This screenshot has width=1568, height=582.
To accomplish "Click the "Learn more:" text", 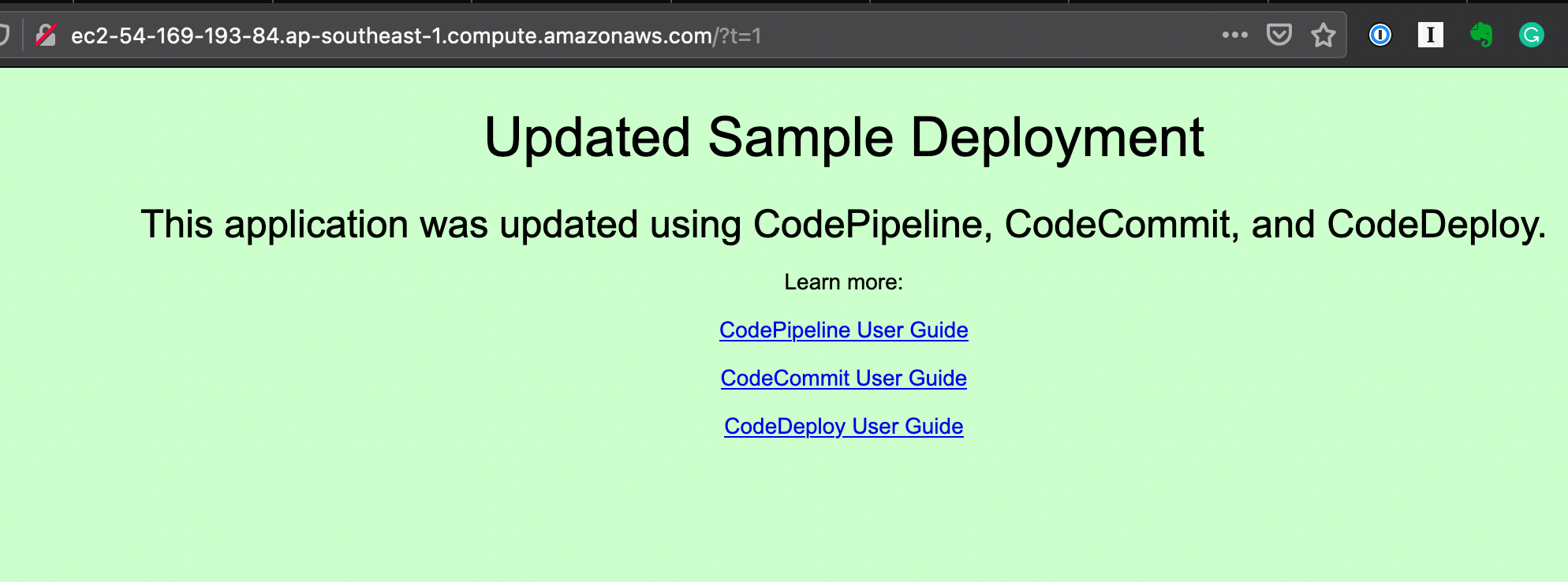I will [843, 282].
